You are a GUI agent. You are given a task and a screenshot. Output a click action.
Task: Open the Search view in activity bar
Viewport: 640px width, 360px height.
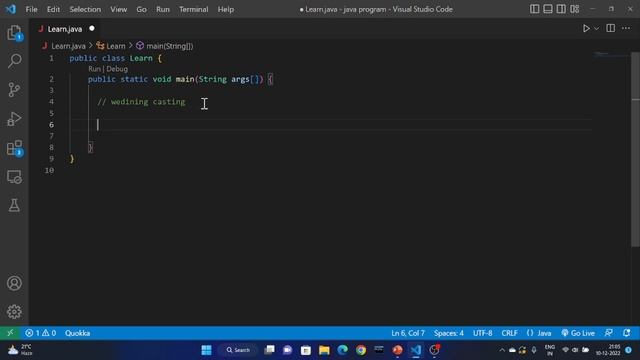(x=14, y=61)
